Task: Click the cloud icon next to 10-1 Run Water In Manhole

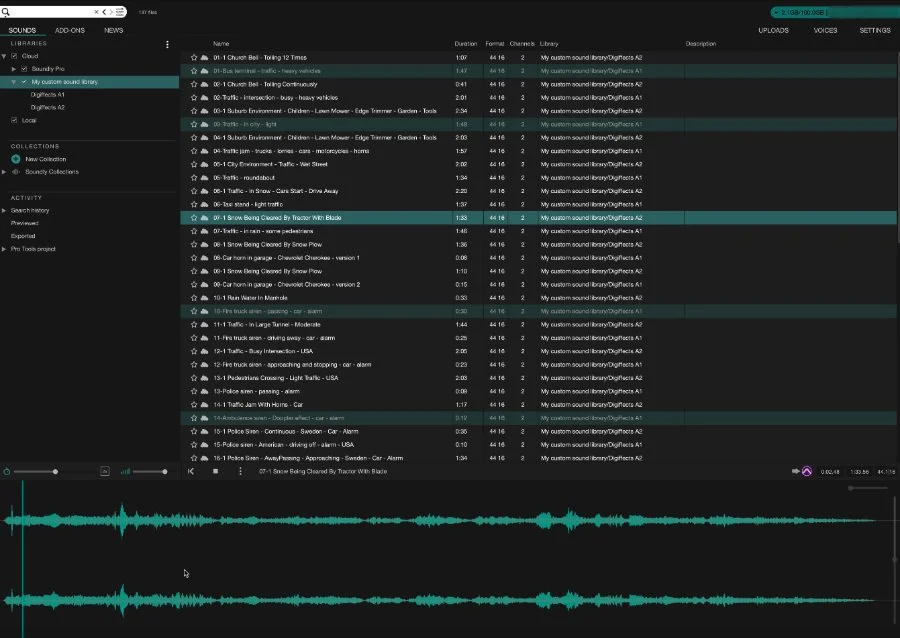Action: (x=205, y=297)
